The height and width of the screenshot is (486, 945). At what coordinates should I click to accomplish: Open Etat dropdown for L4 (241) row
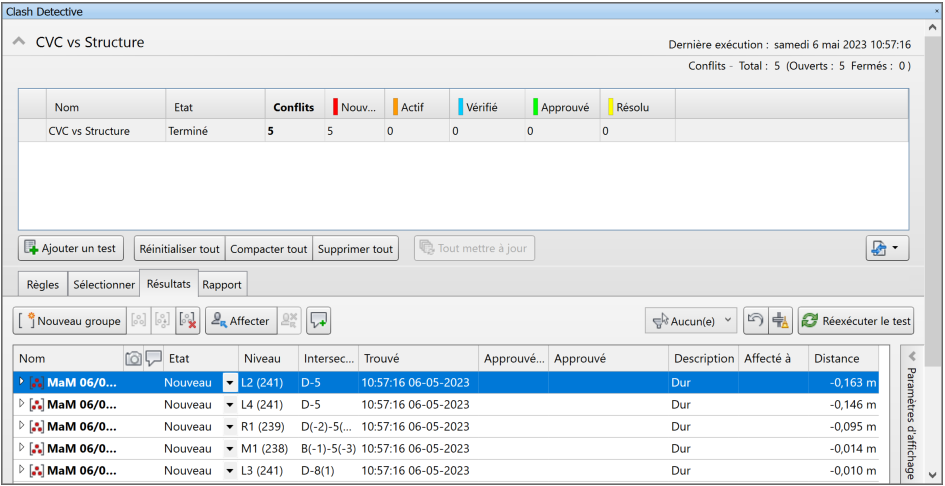click(x=230, y=405)
